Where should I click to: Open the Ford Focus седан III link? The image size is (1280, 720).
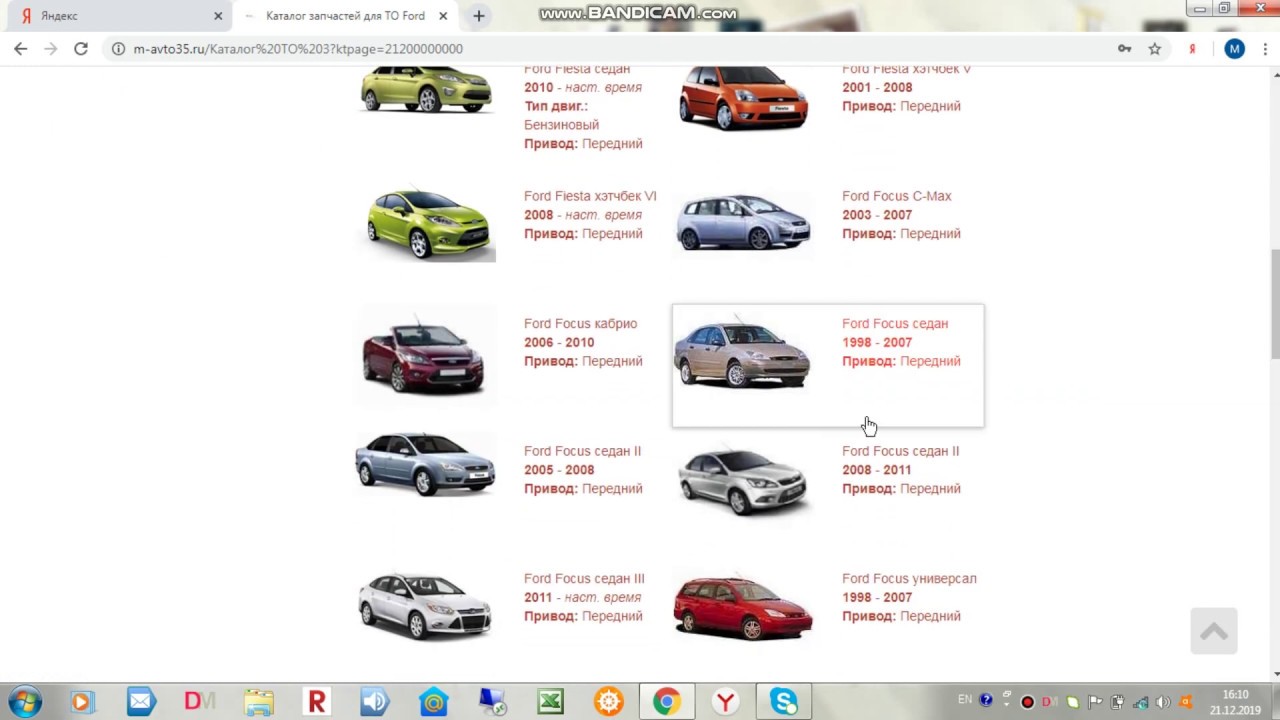(x=584, y=578)
